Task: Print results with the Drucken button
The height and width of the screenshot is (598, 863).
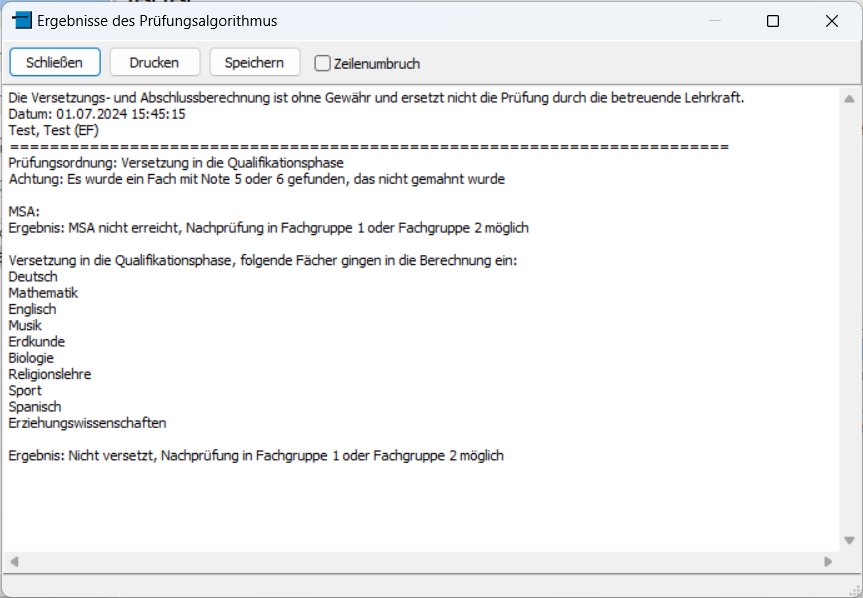Action: [155, 62]
